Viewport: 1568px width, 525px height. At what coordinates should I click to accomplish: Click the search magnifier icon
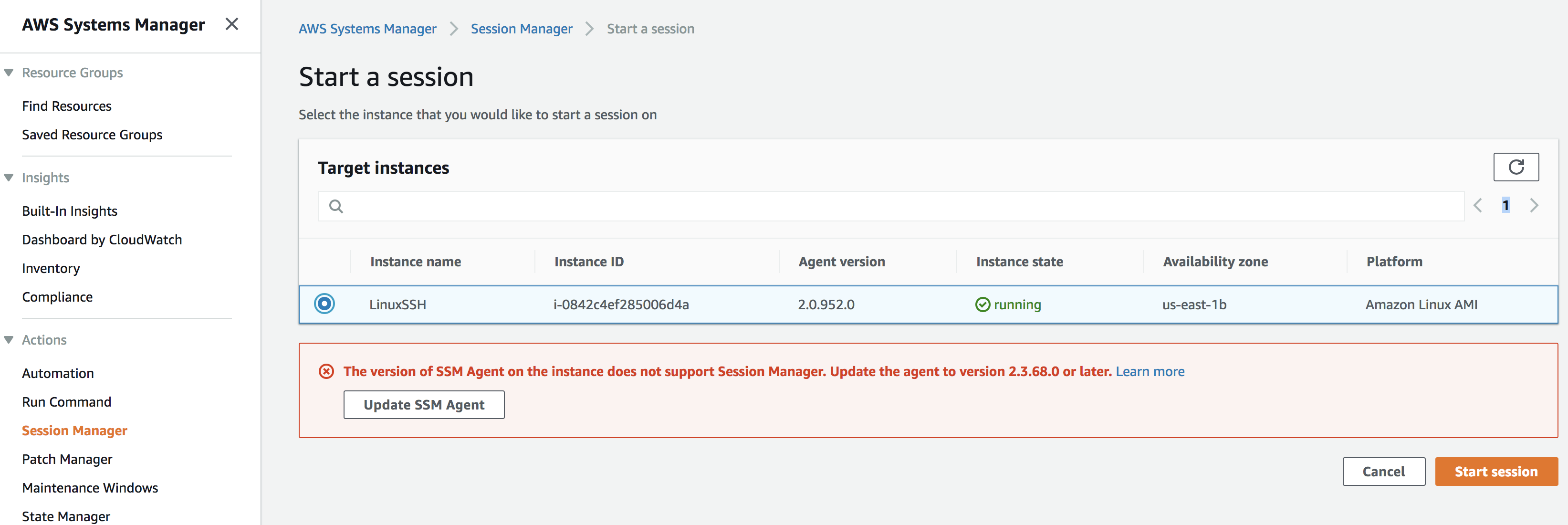pyautogui.click(x=336, y=207)
